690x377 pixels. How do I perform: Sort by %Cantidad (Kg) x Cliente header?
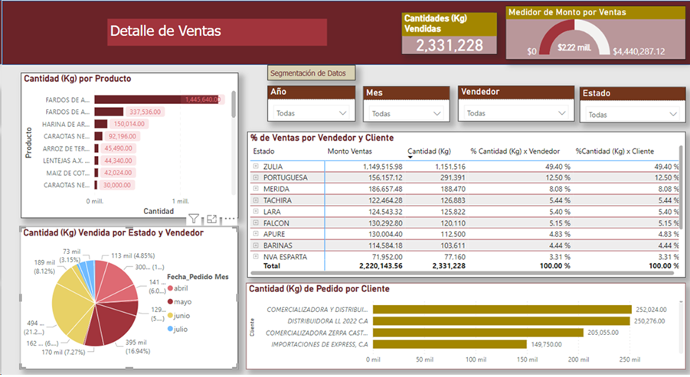615,151
